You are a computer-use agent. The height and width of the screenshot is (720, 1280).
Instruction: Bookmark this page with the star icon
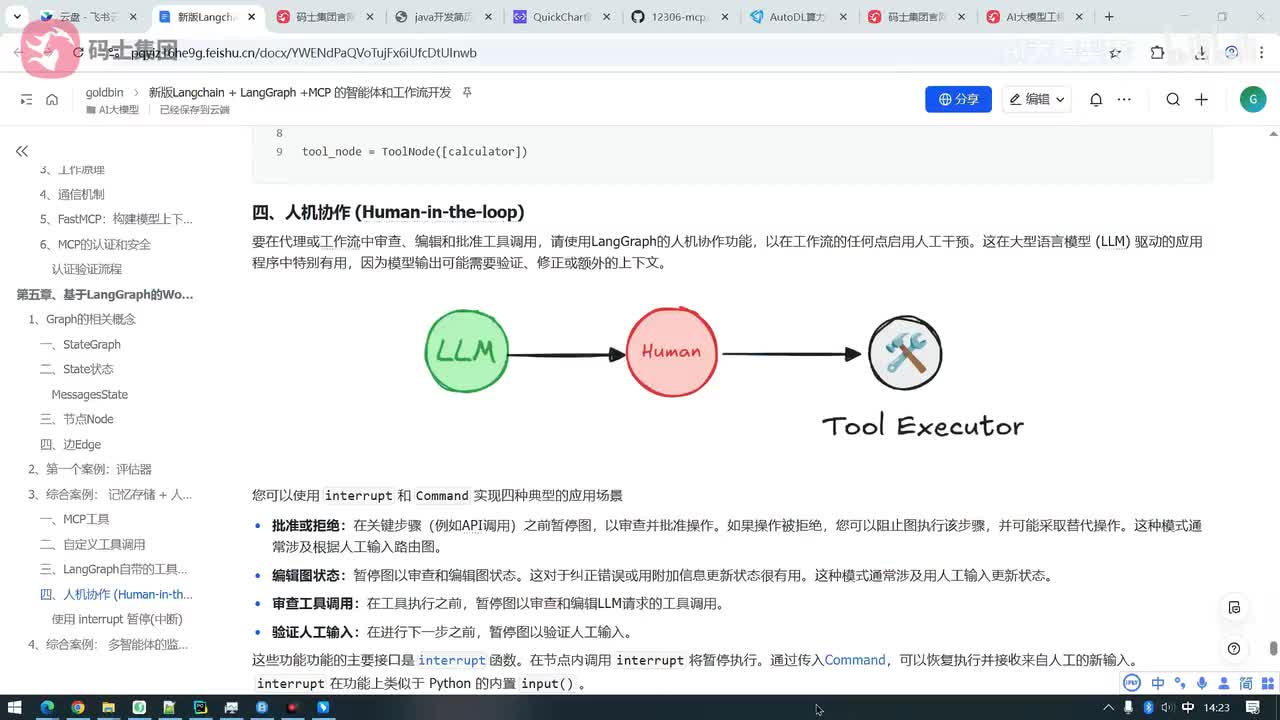click(1115, 53)
